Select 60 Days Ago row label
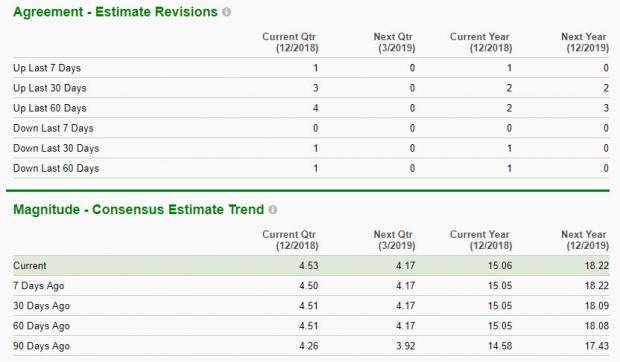This screenshot has height=362, width=620. pos(42,326)
